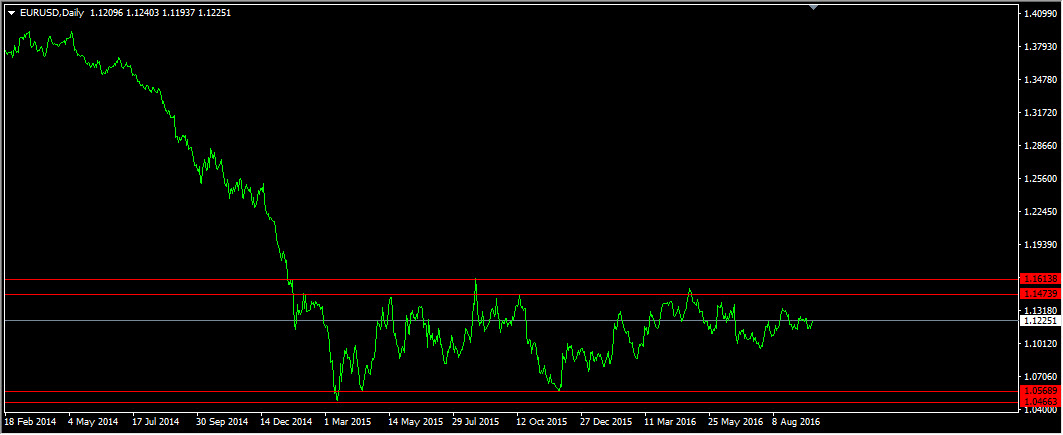1063x435 pixels.
Task: Open the dropdown arrow beside EURUSD,Daily
Action: coord(11,13)
